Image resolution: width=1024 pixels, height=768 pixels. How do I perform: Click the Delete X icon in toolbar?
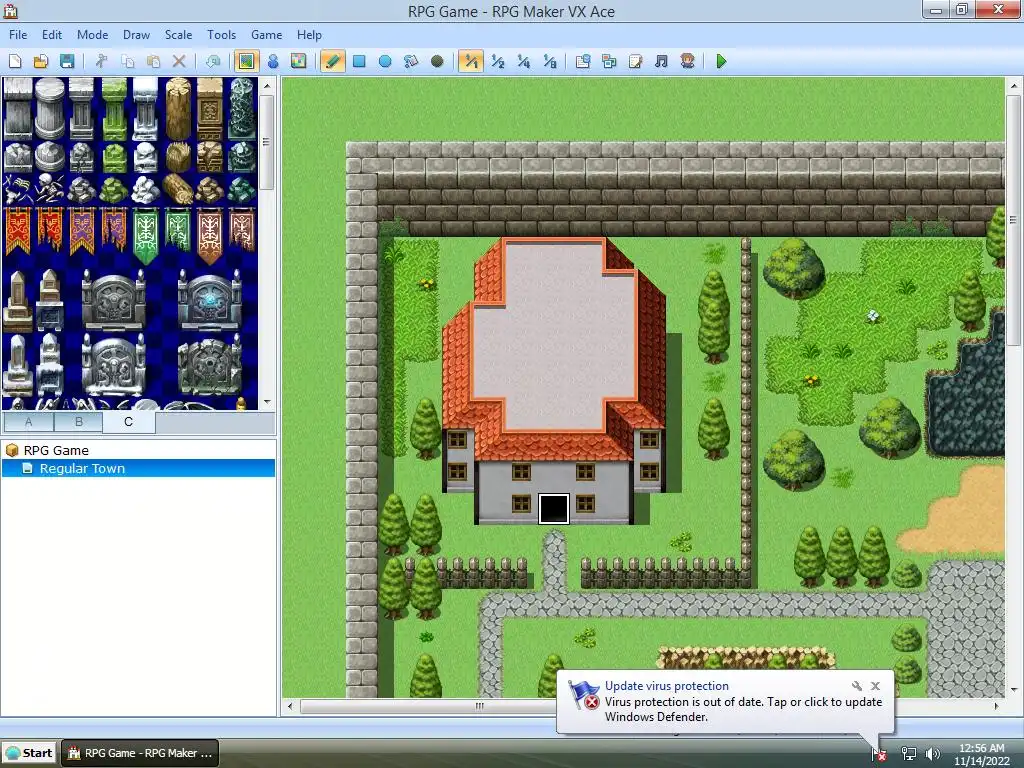coord(179,61)
